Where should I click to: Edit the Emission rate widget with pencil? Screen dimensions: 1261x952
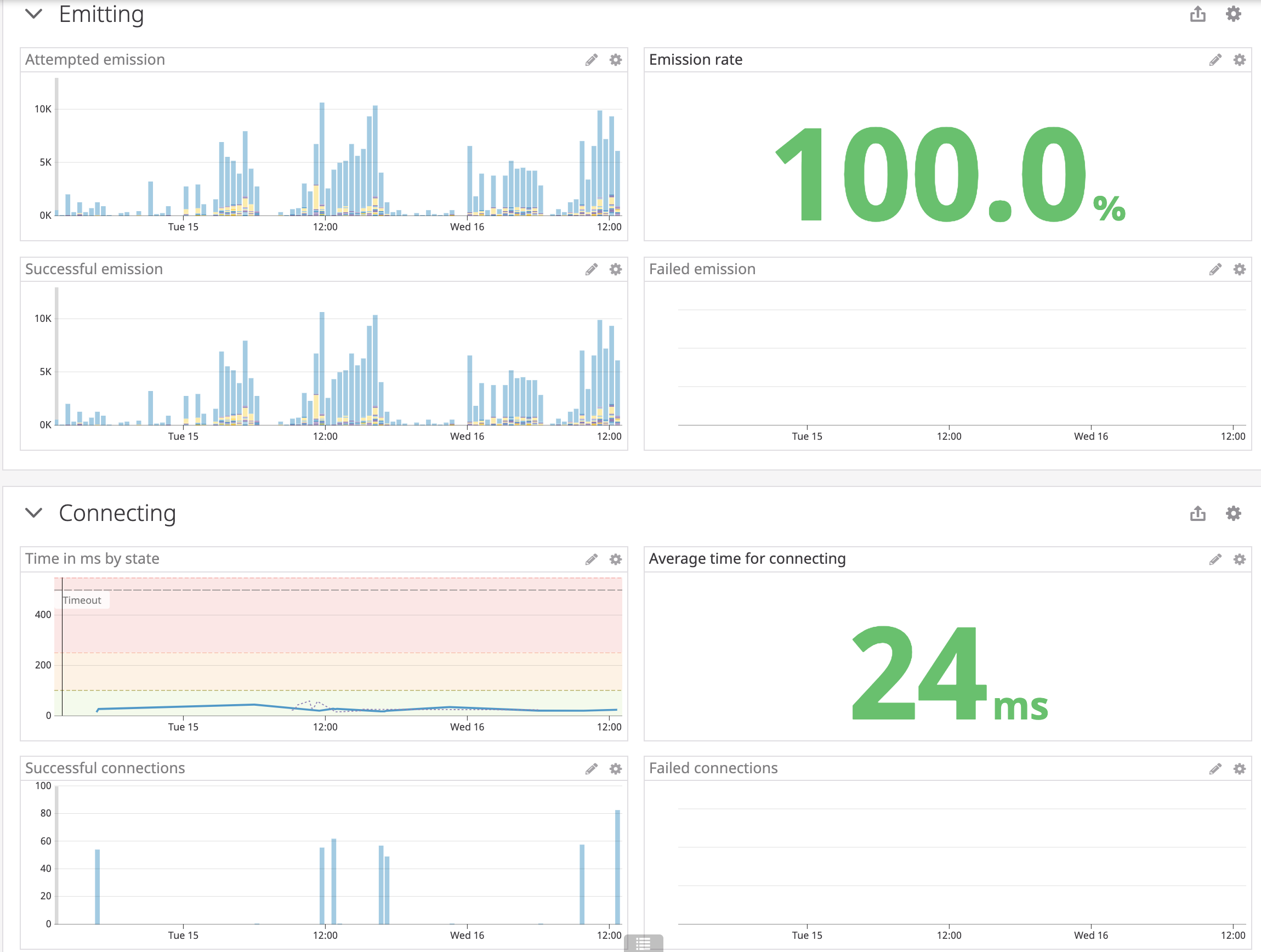pyautogui.click(x=1215, y=60)
